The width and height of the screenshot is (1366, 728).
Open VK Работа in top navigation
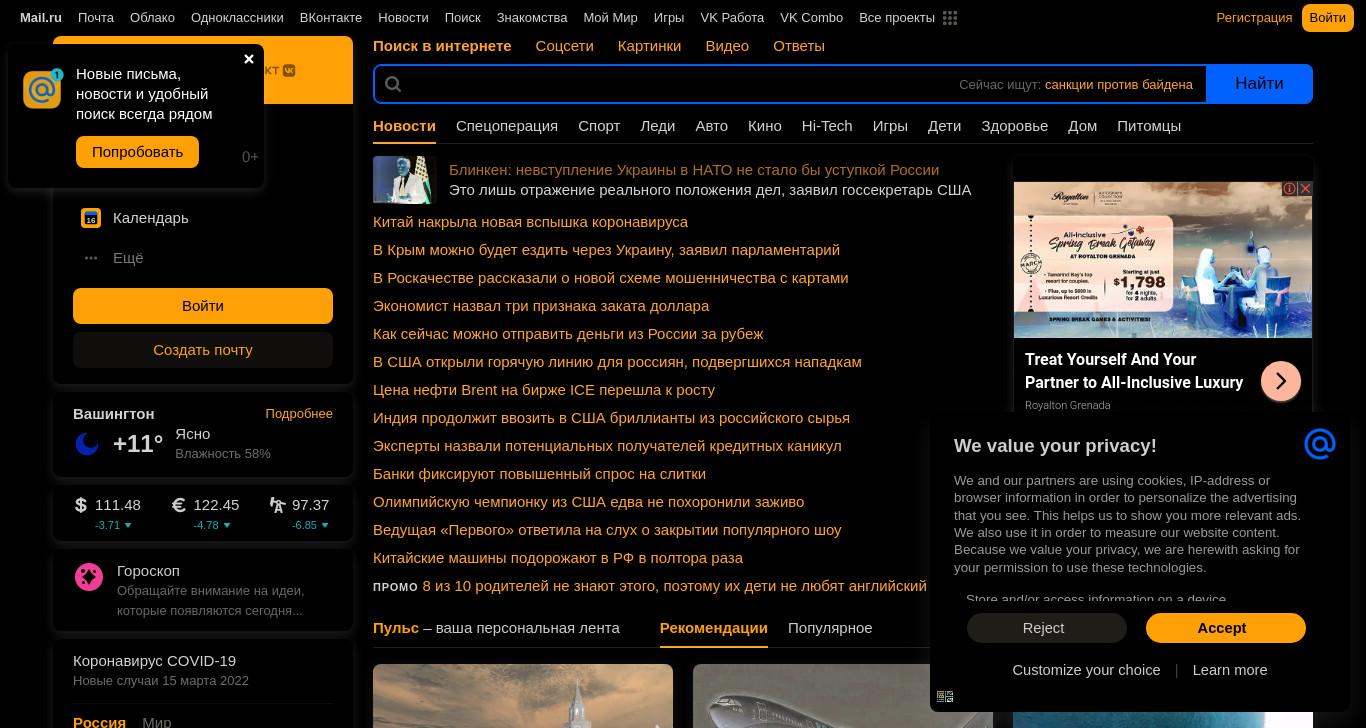point(732,18)
